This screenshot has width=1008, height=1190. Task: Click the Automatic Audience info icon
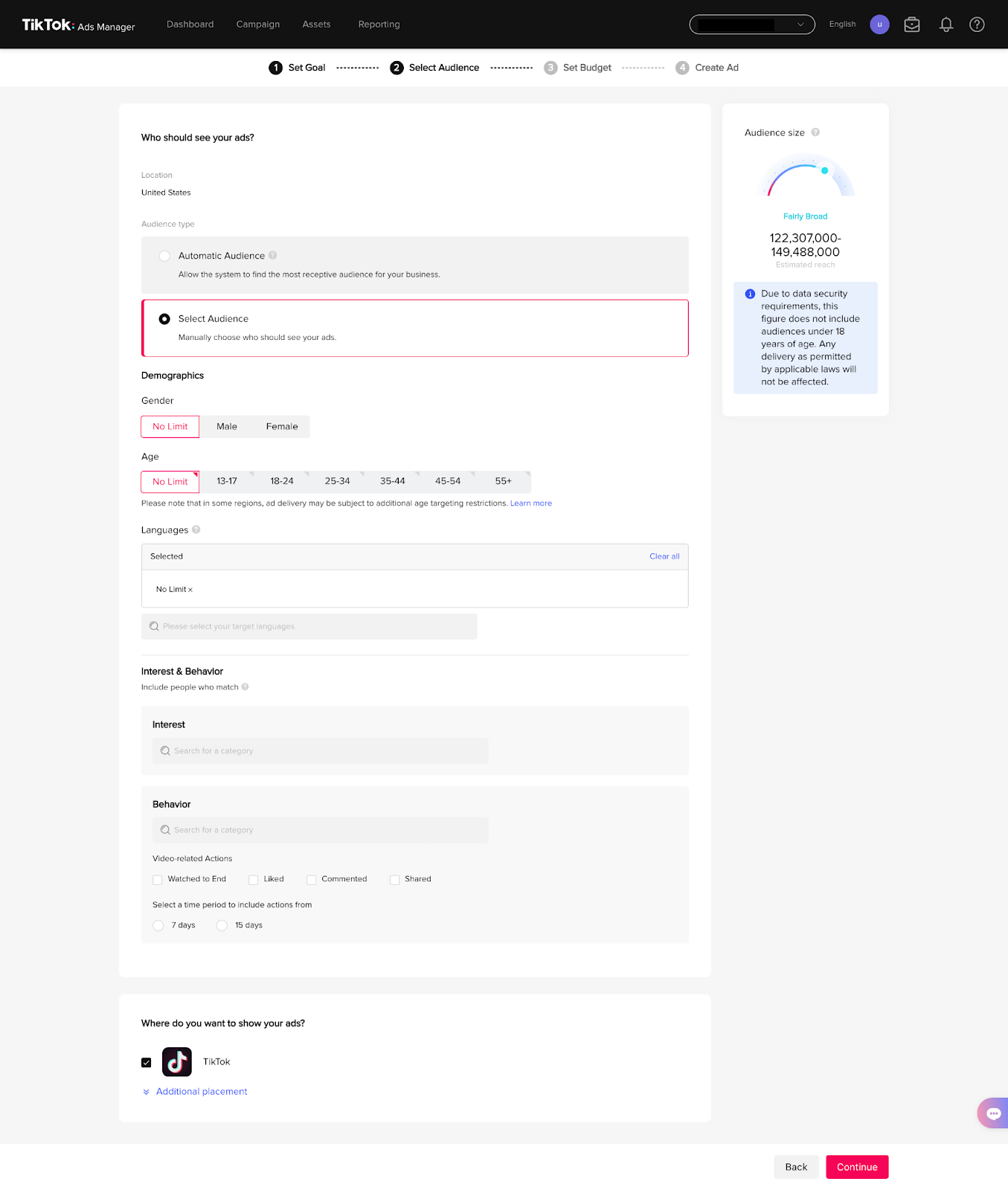point(273,255)
